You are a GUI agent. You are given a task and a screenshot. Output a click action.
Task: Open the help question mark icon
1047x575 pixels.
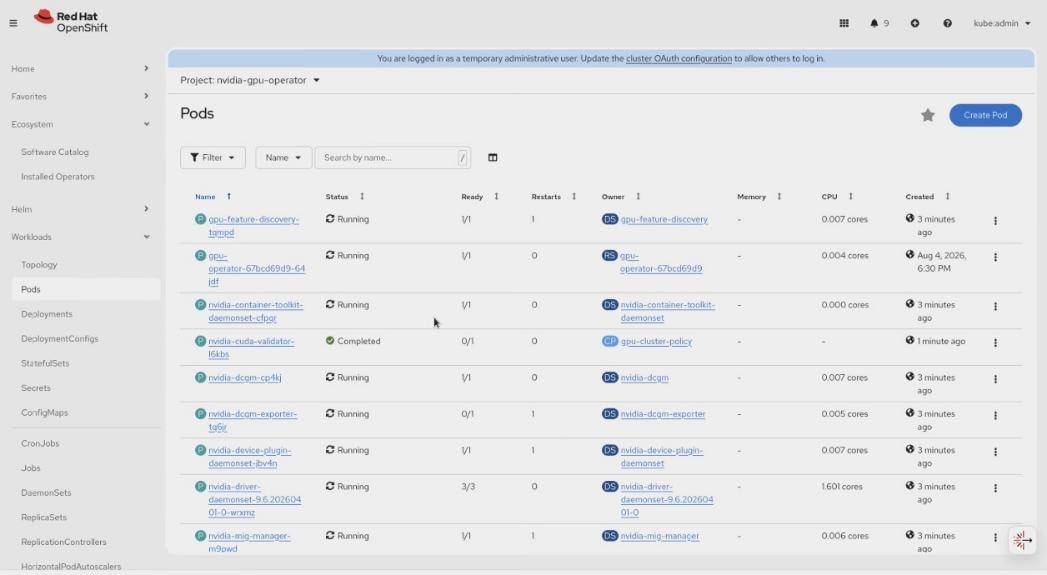pyautogui.click(x=948, y=23)
